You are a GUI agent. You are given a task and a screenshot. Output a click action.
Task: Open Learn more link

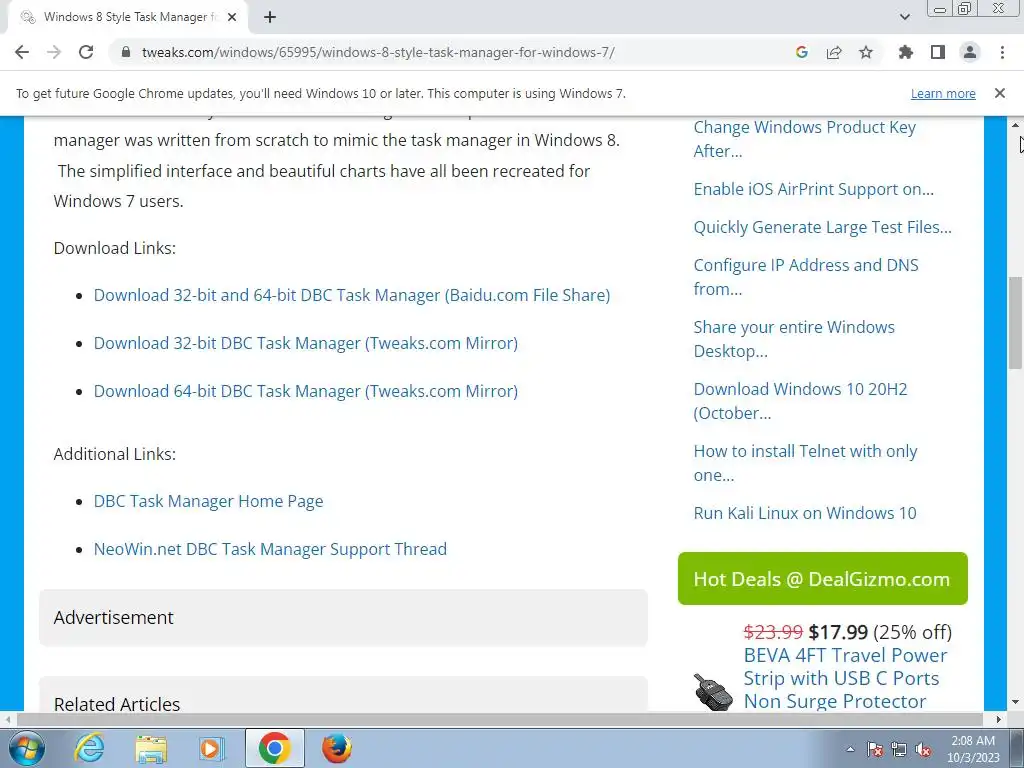pyautogui.click(x=943, y=93)
